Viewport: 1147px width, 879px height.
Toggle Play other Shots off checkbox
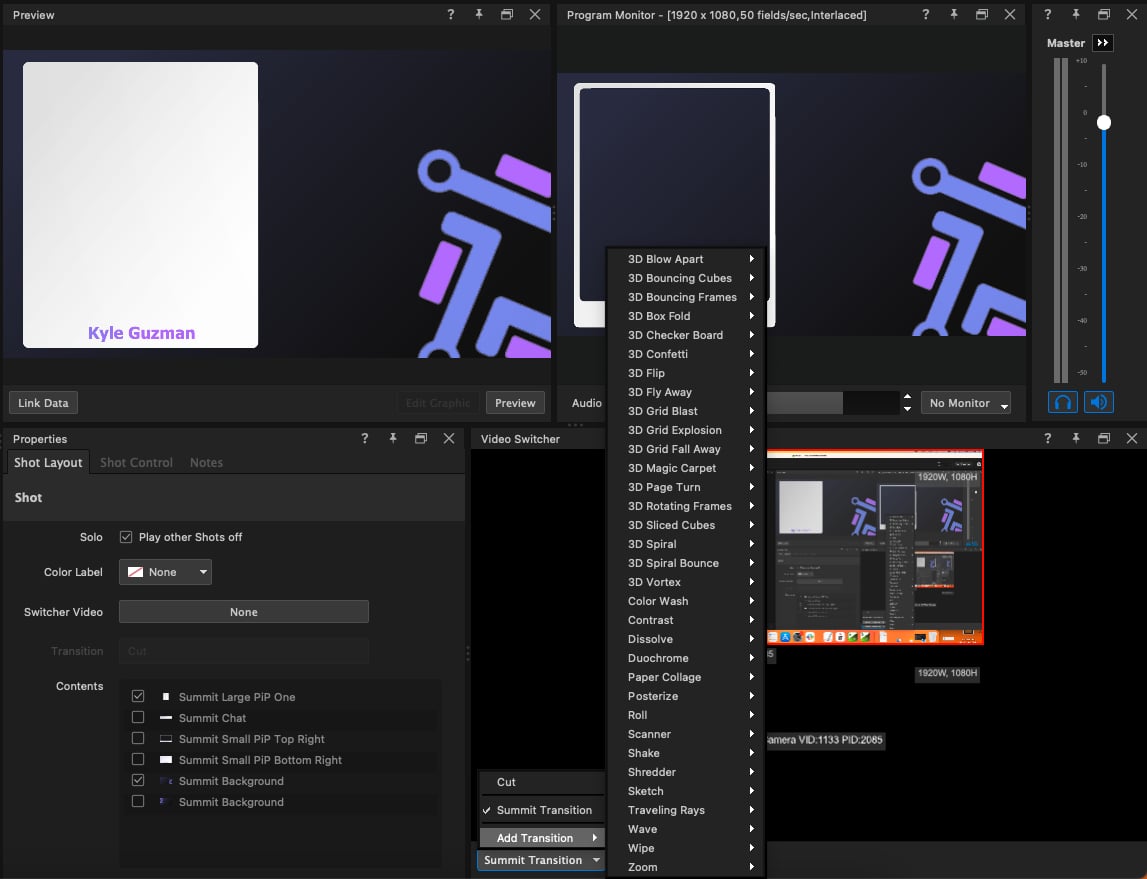126,537
